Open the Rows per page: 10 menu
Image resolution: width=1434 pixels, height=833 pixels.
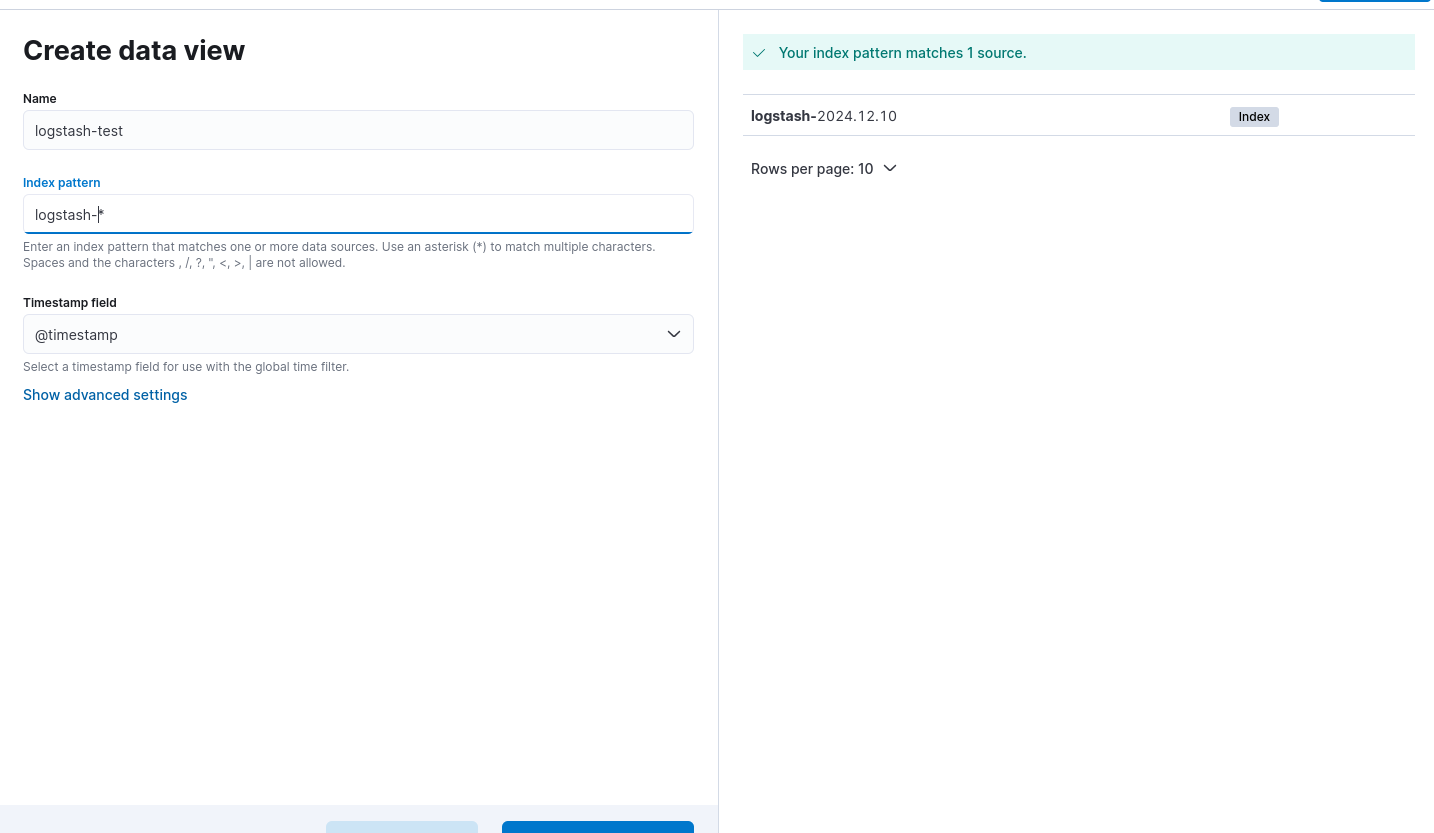tap(822, 169)
